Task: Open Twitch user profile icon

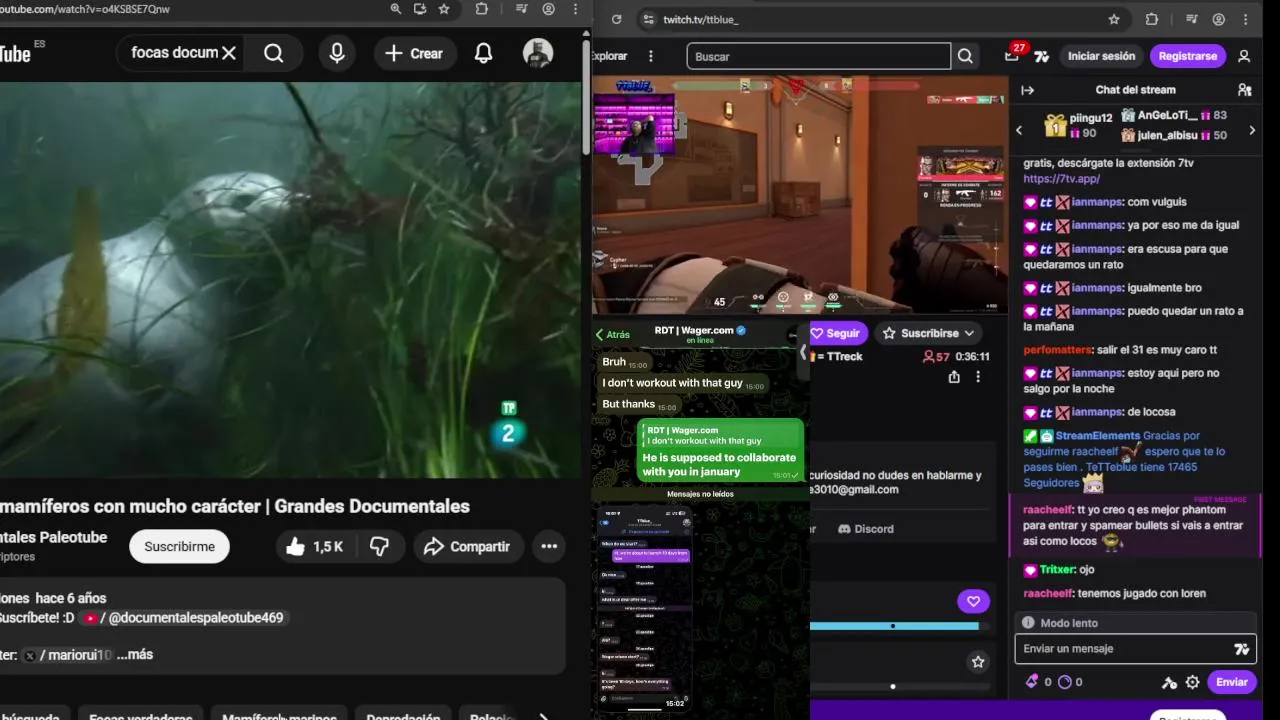Action: click(1244, 56)
